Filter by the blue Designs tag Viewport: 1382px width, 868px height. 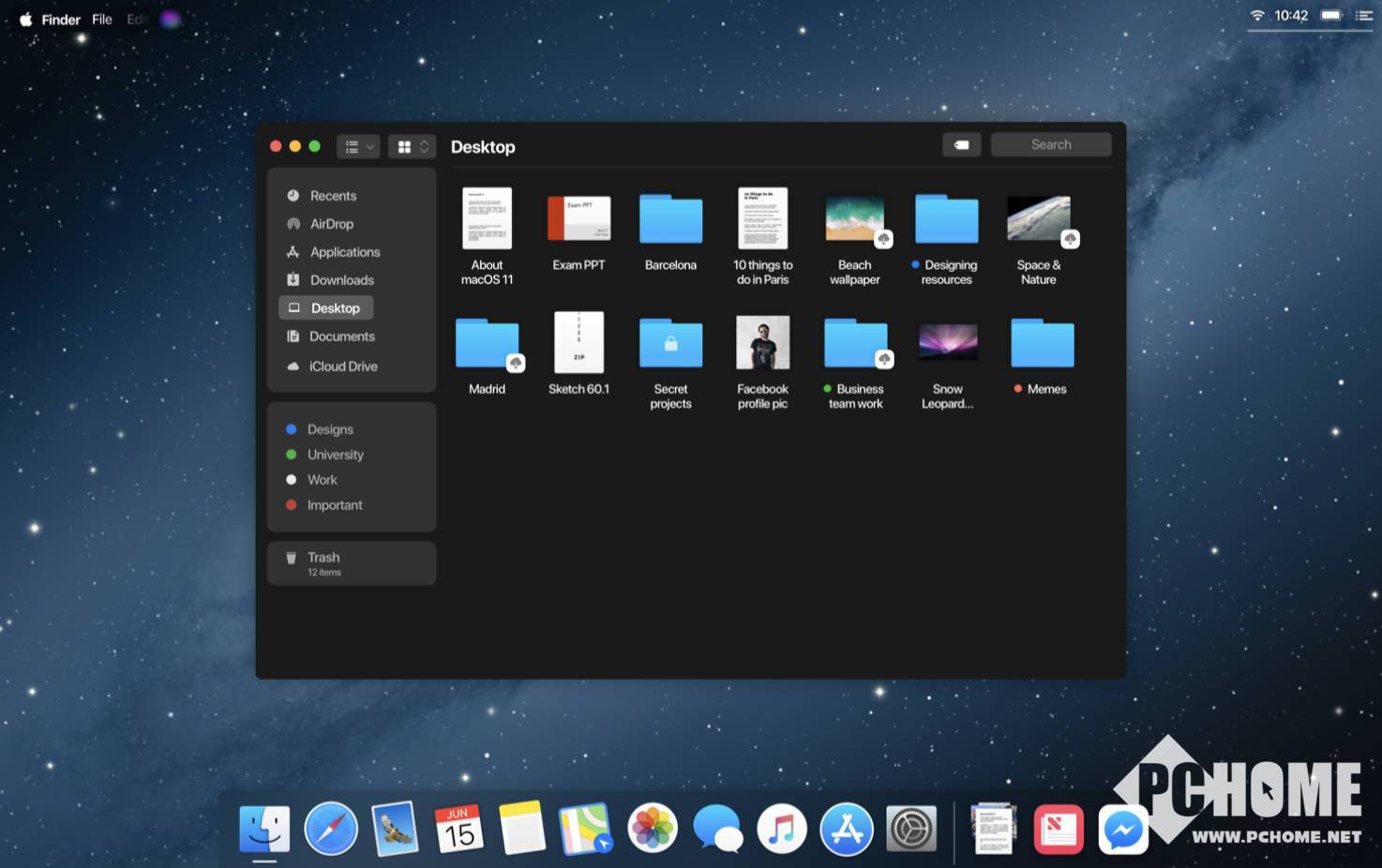329,429
